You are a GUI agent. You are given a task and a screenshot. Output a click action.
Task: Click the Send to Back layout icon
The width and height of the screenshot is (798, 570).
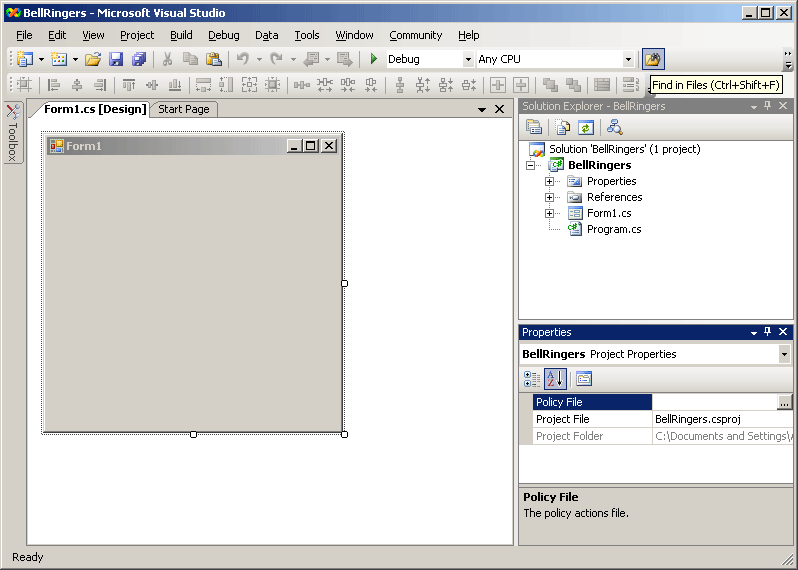coord(574,84)
